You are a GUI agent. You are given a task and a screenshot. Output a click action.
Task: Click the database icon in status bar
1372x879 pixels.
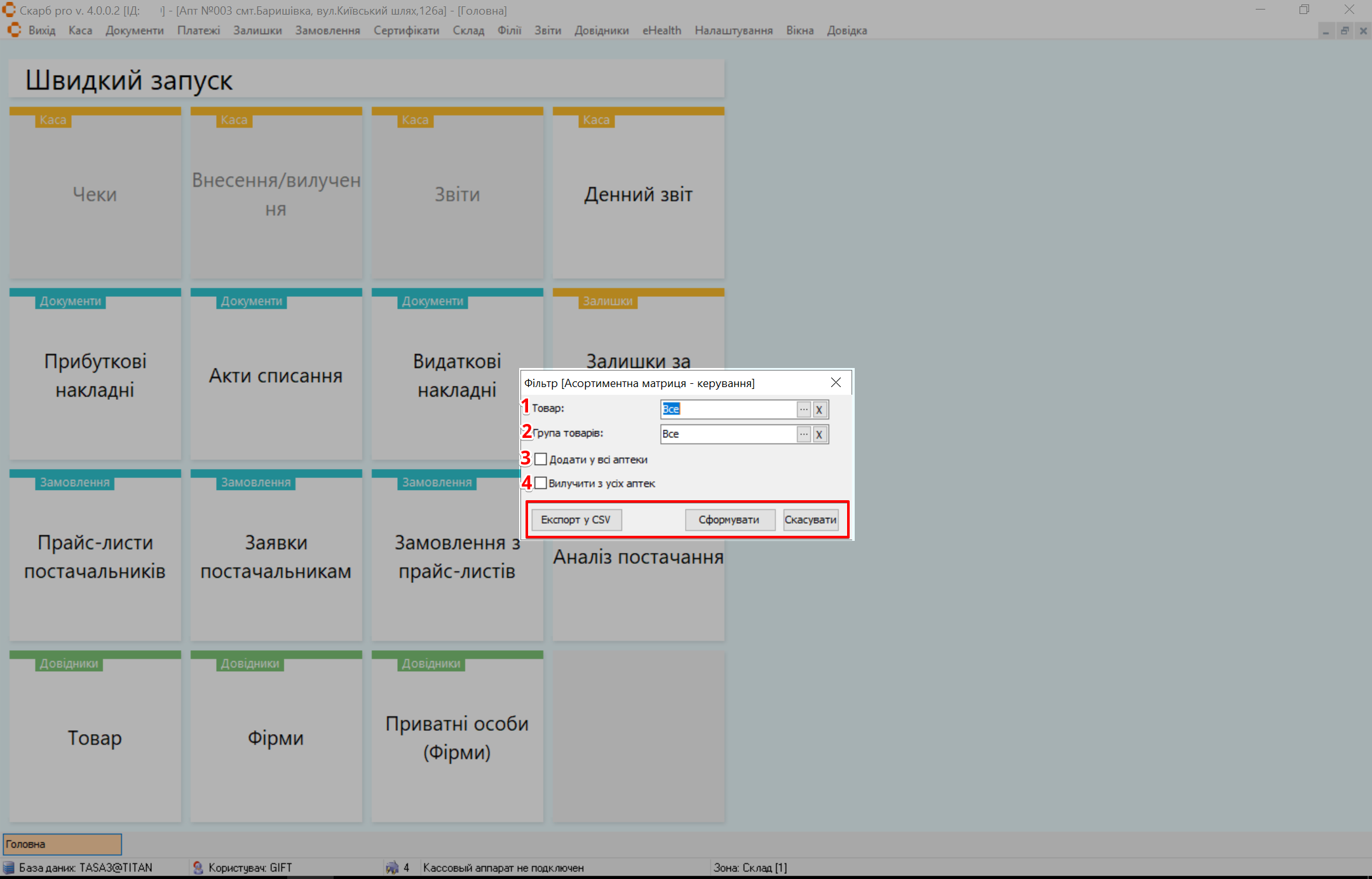pyautogui.click(x=9, y=868)
